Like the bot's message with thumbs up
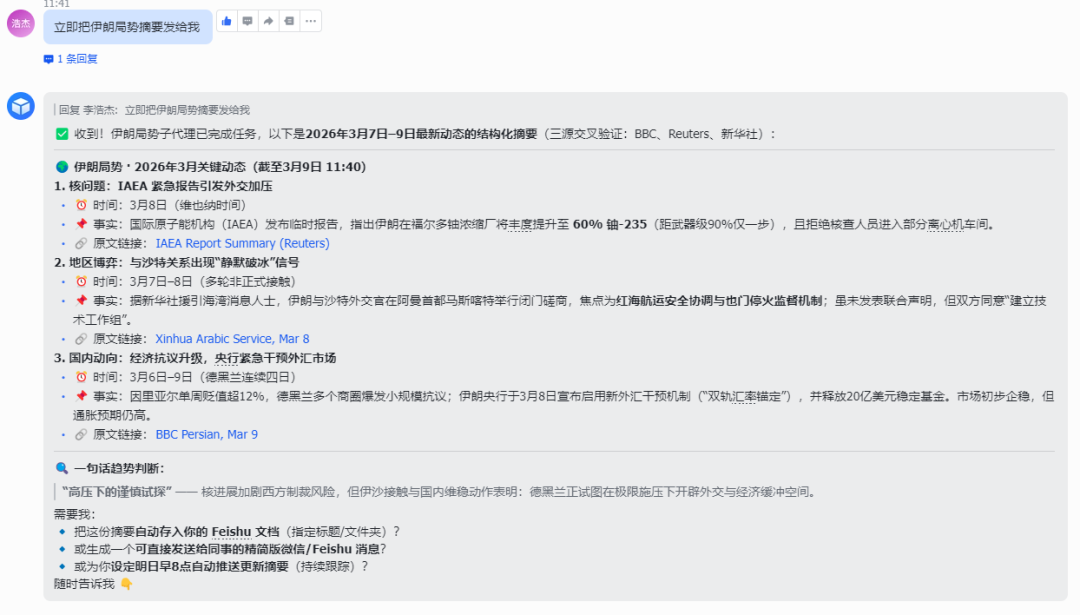 [x=226, y=20]
